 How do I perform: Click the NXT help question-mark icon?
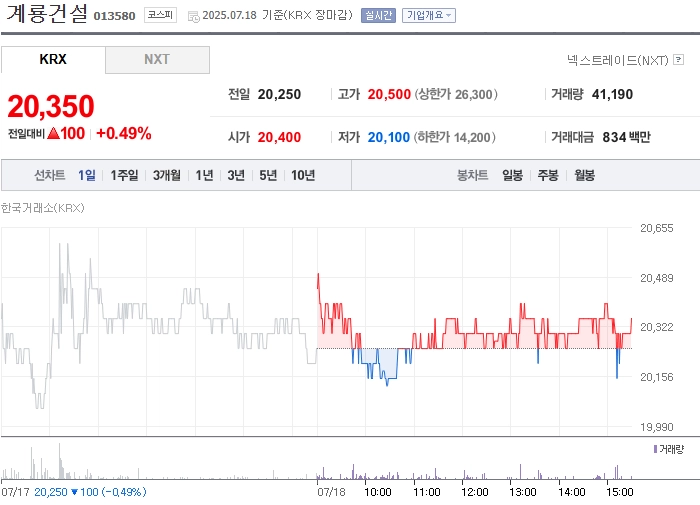coord(679,59)
